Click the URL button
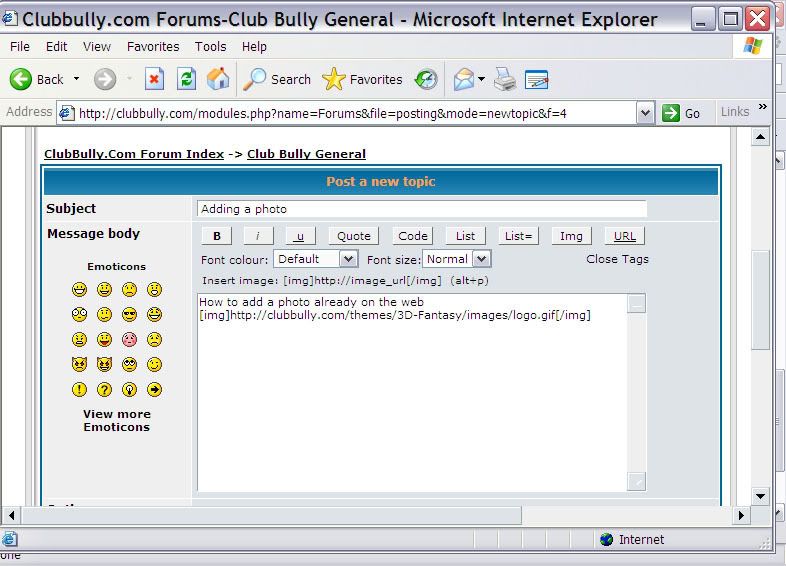Screen dimensions: 786x566 625,236
